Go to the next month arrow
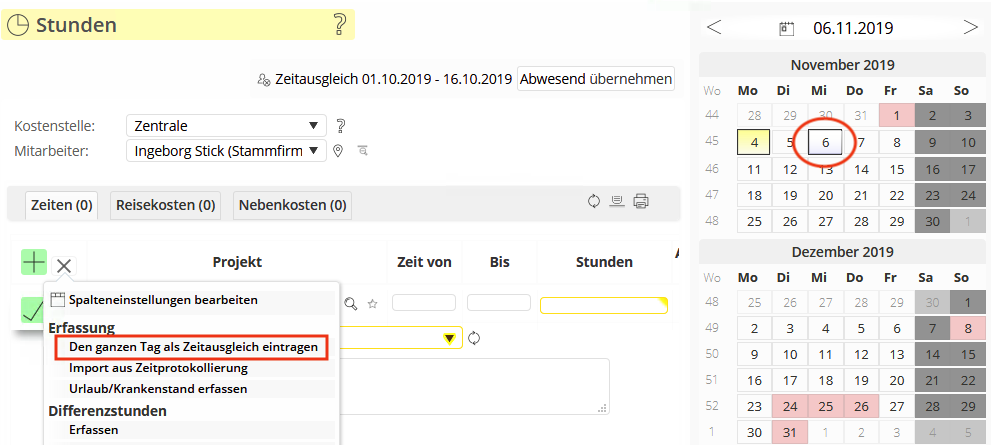The width and height of the screenshot is (991, 445). [970, 27]
